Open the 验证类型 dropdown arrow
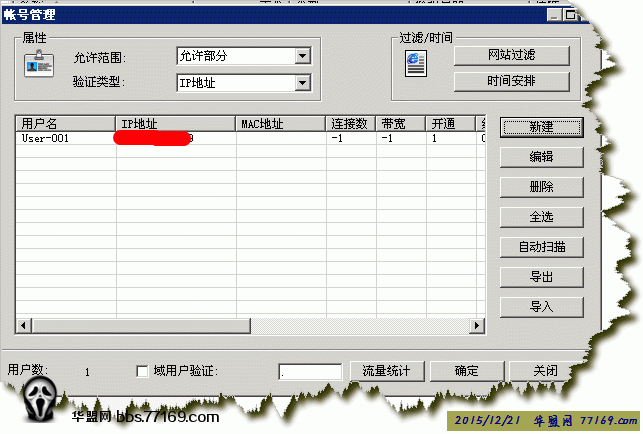 [302, 83]
